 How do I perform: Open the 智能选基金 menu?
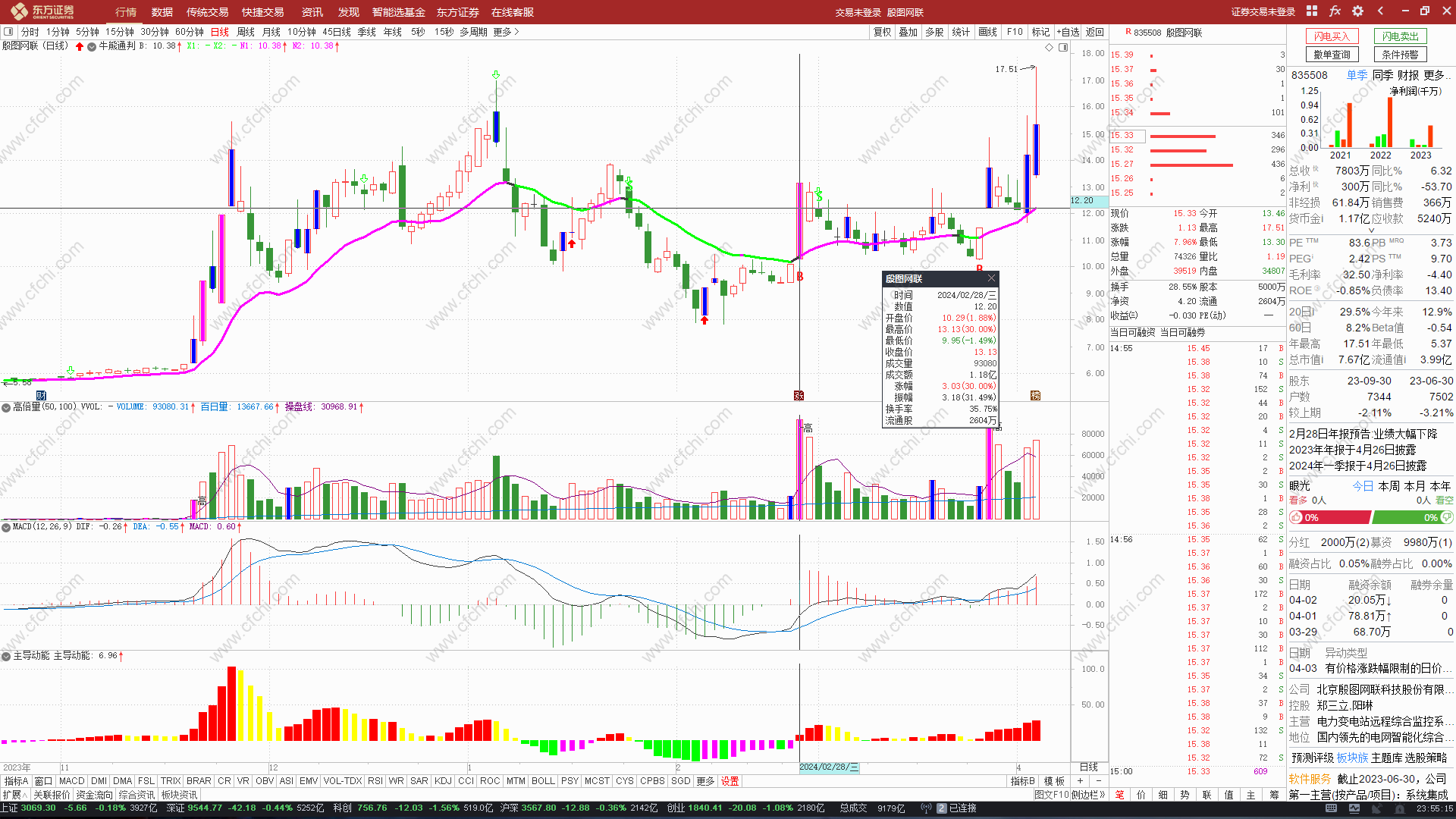[398, 12]
